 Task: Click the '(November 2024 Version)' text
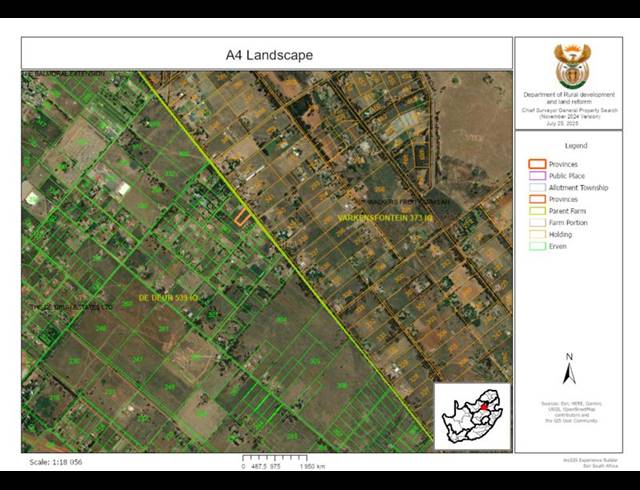pos(569,117)
